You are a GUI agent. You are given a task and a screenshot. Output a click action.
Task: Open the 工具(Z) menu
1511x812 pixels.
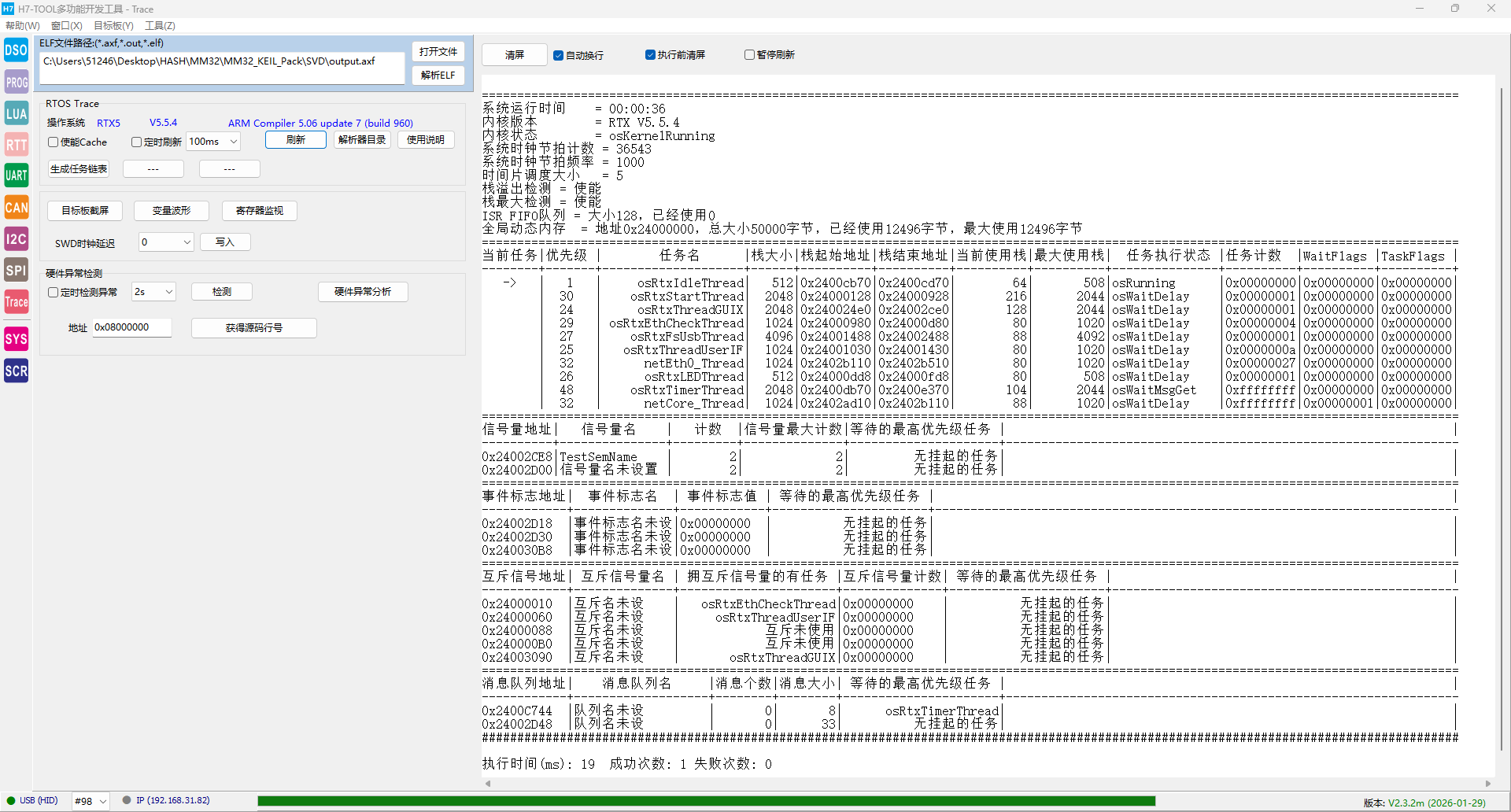click(x=160, y=26)
